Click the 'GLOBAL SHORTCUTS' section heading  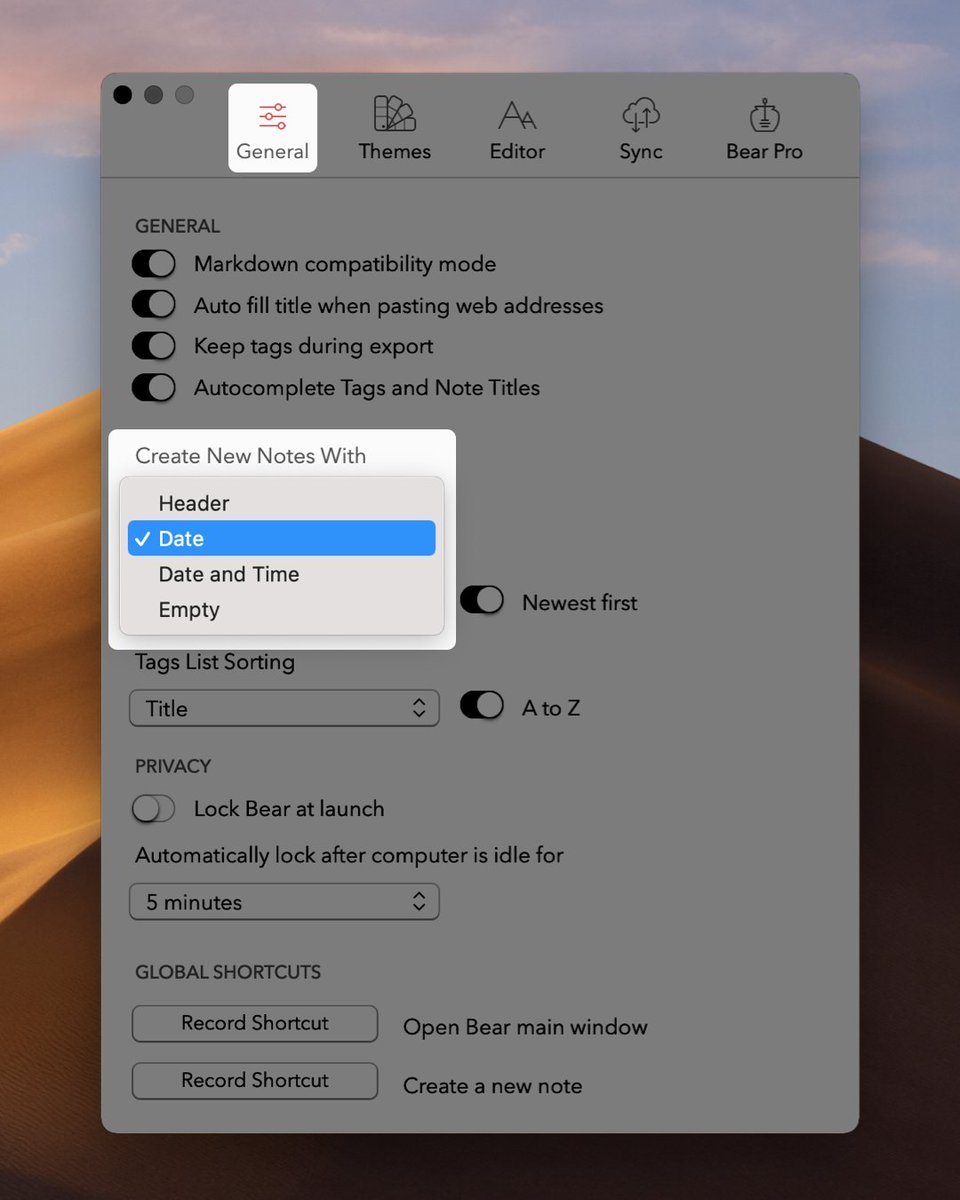pyautogui.click(x=228, y=972)
